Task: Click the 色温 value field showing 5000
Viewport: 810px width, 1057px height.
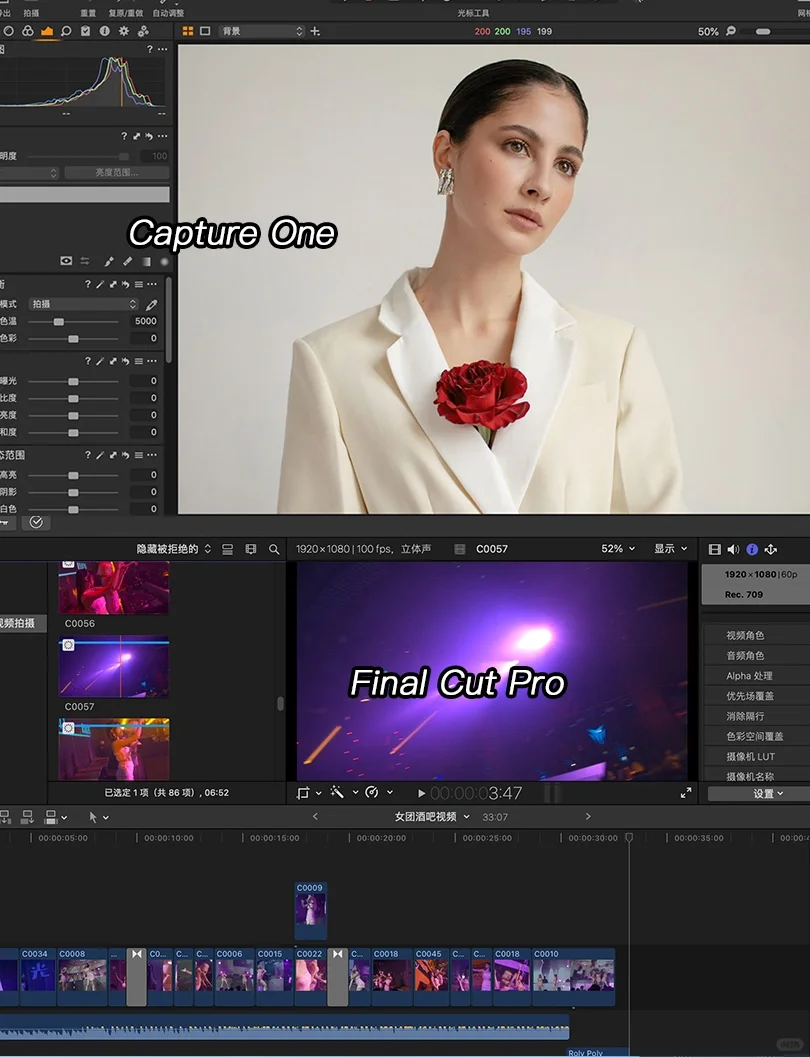Action: [145, 322]
